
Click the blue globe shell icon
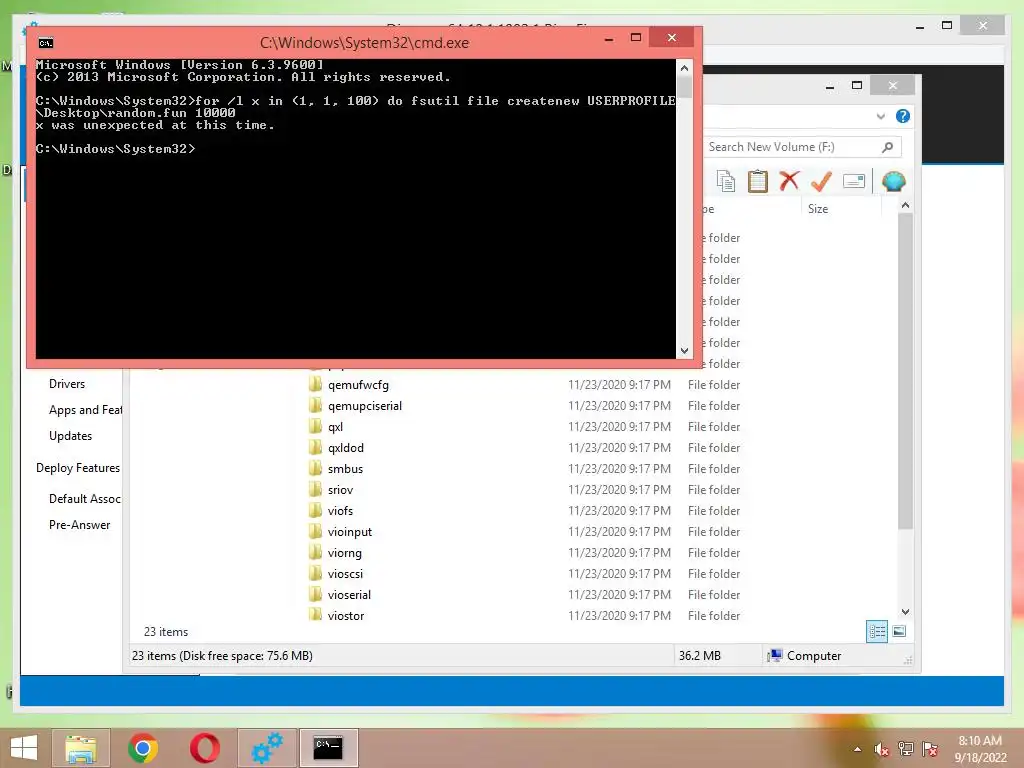(893, 181)
